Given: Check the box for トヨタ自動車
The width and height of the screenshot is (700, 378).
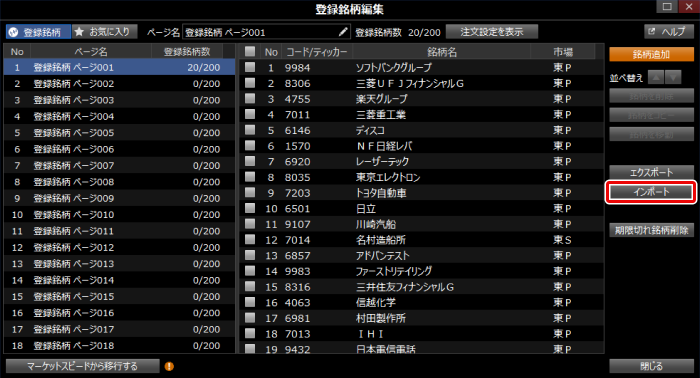Looking at the screenshot, I should [x=250, y=192].
